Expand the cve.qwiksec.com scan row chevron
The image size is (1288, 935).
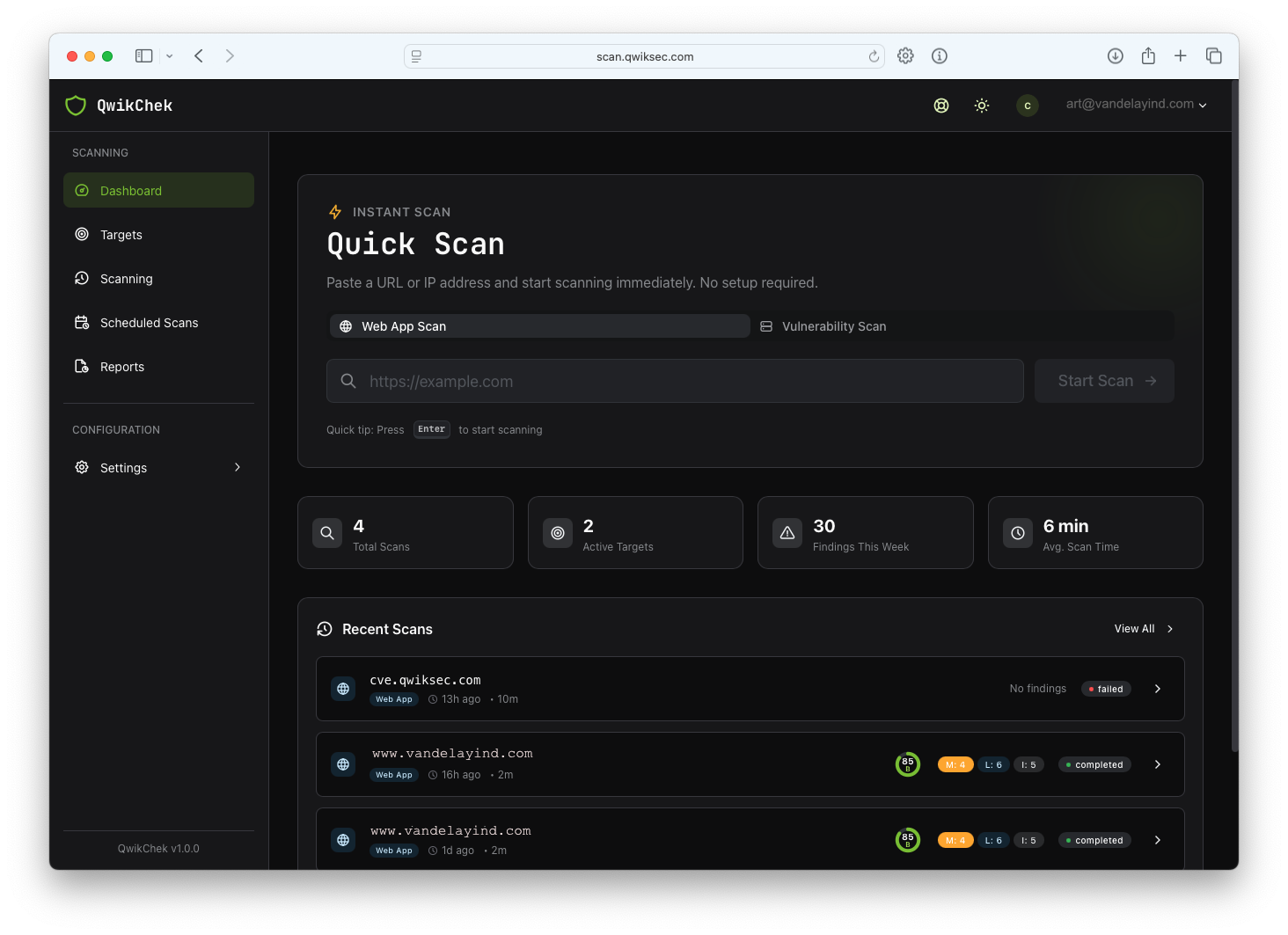[1157, 689]
